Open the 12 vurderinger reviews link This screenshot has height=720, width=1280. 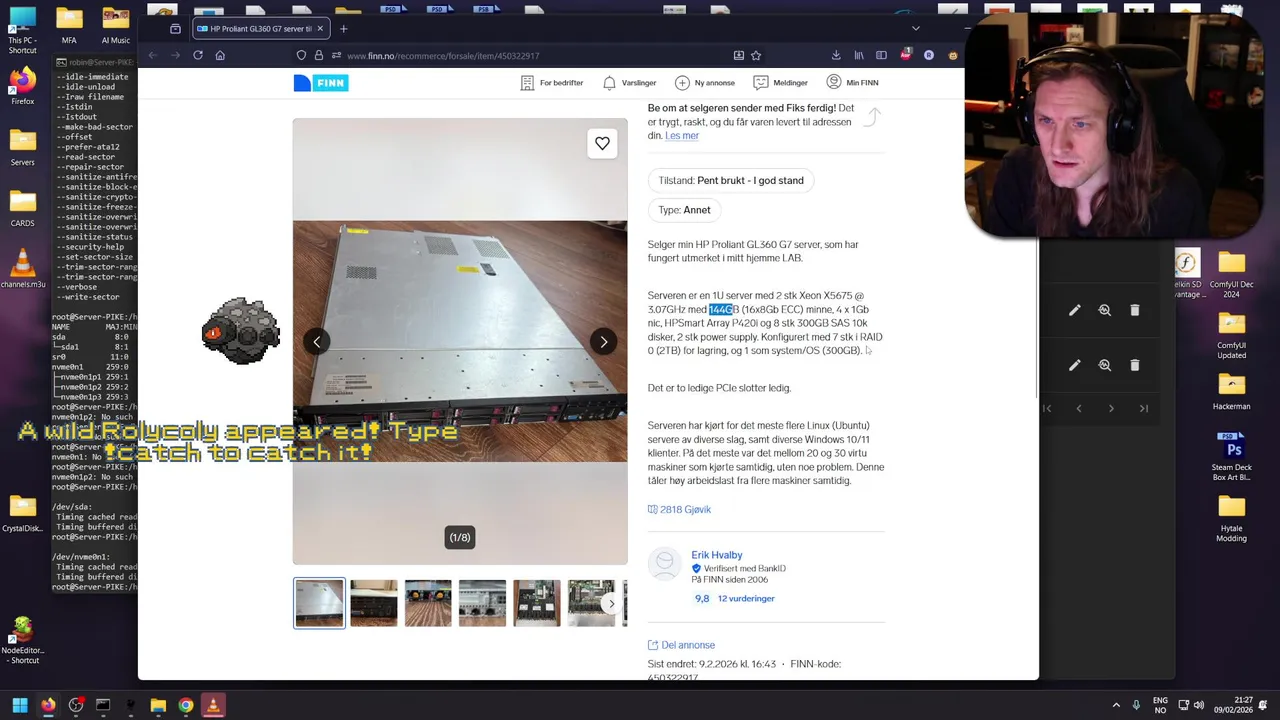pos(746,599)
